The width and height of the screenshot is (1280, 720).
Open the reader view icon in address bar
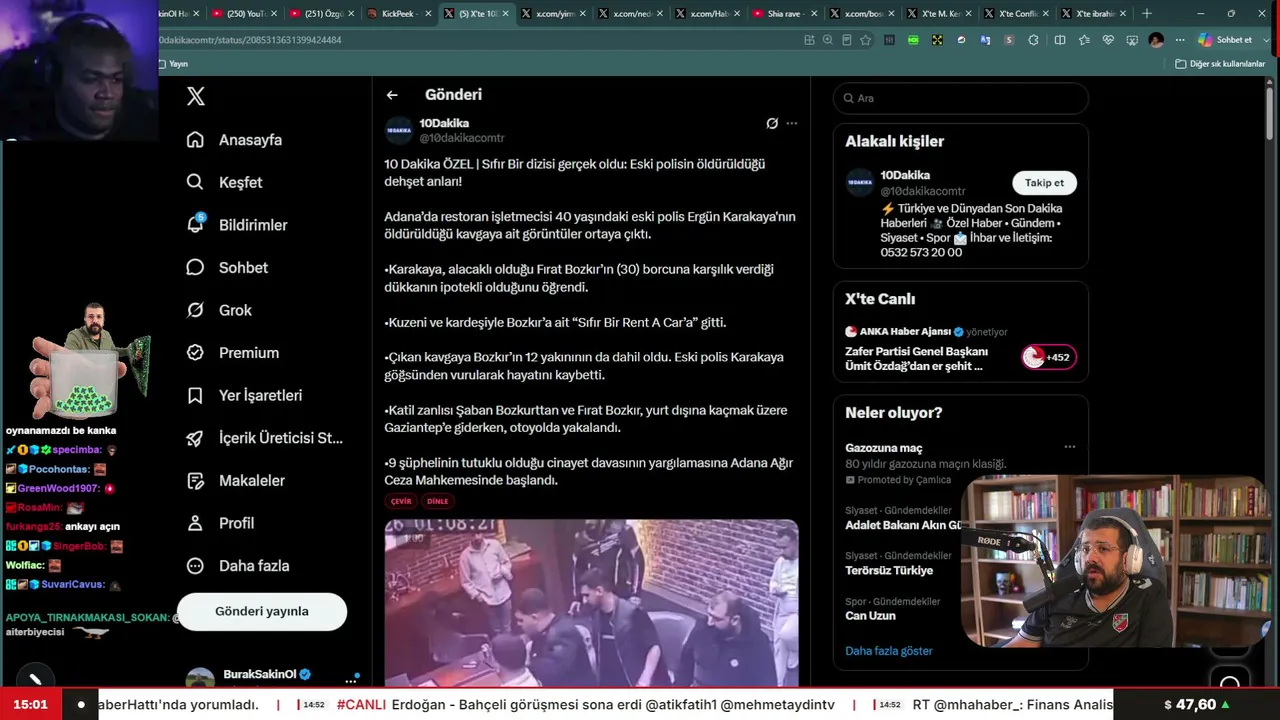847,40
